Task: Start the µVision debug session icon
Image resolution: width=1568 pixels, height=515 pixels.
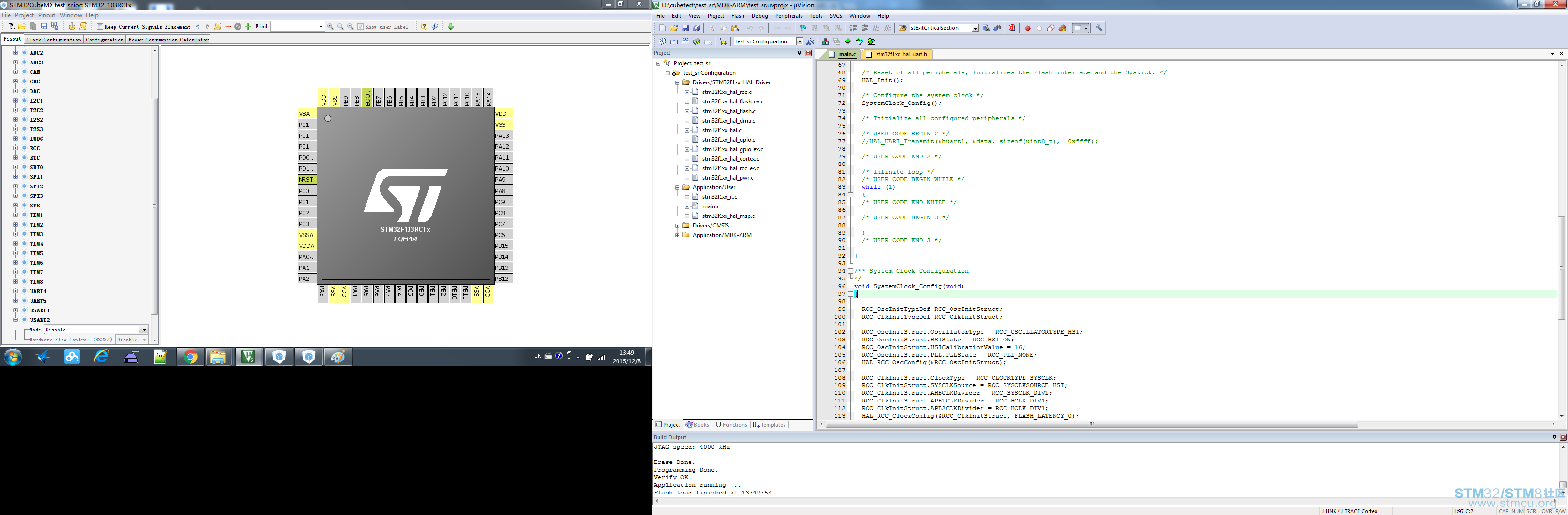Action: (x=1012, y=28)
